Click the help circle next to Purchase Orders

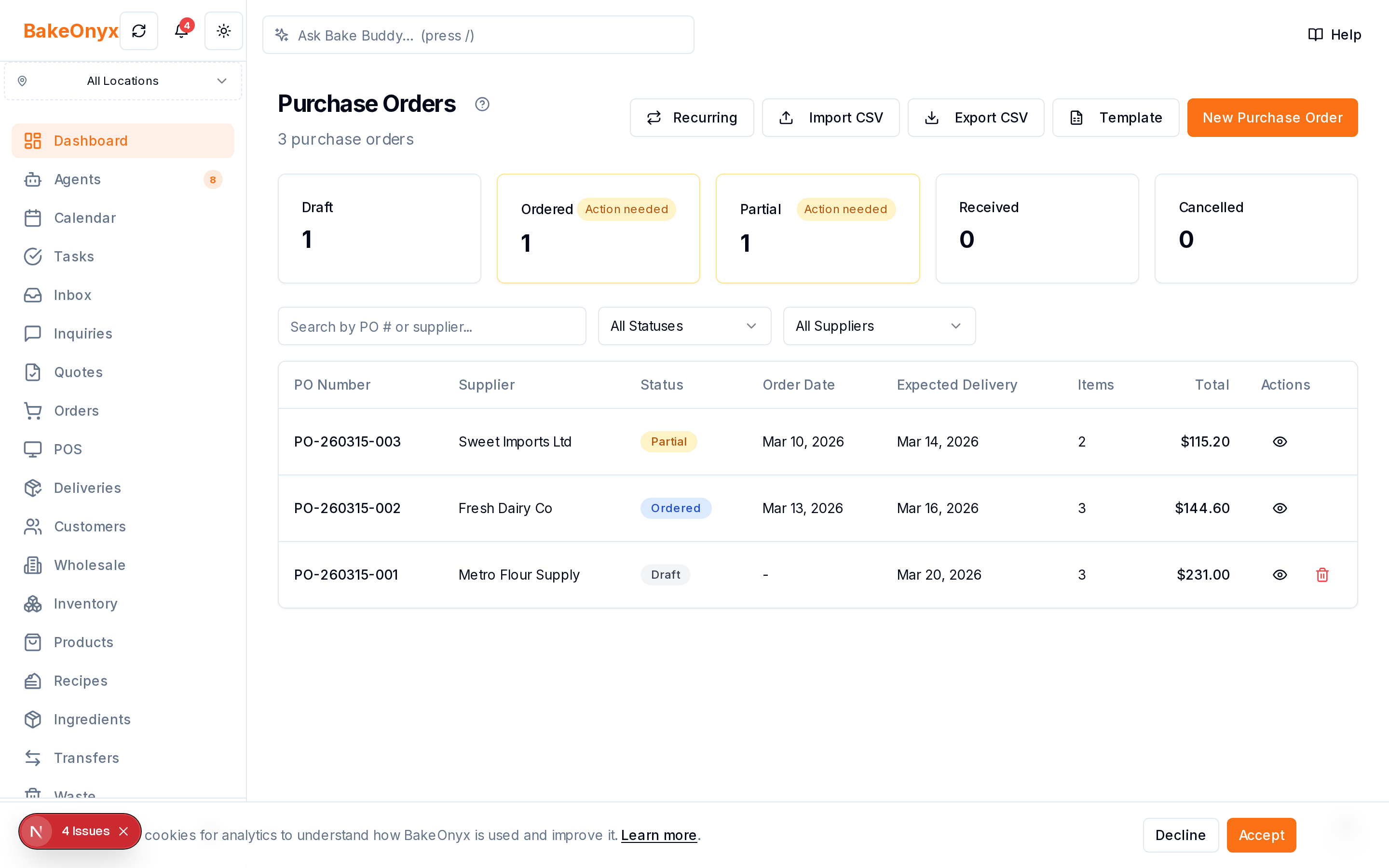pyautogui.click(x=482, y=105)
